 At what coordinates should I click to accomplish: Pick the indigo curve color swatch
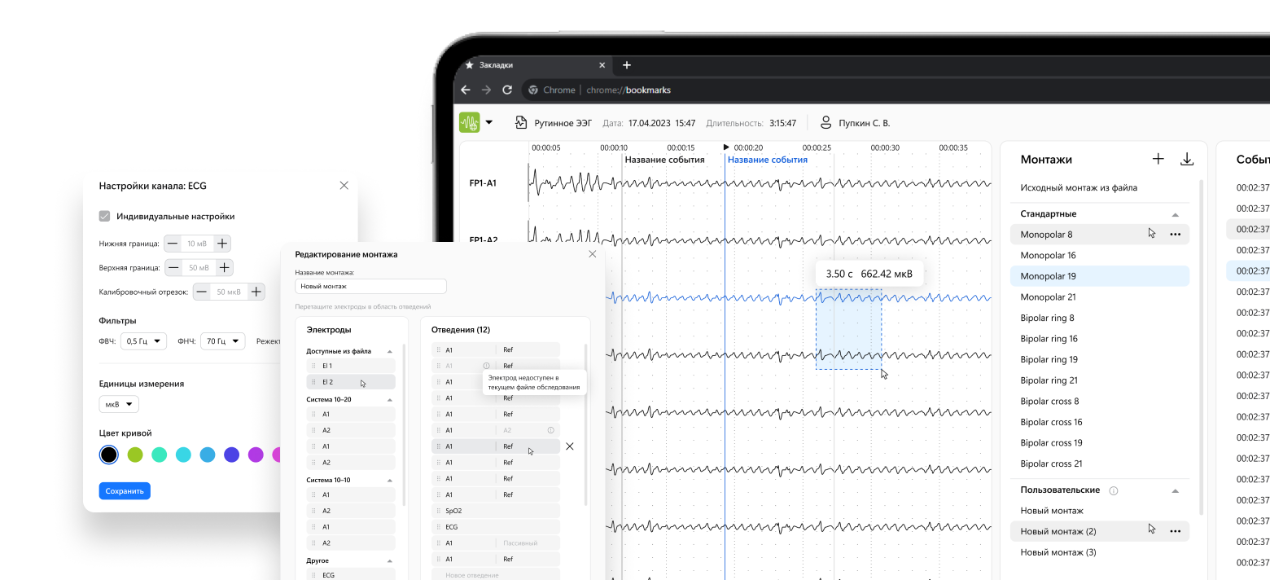tap(232, 455)
